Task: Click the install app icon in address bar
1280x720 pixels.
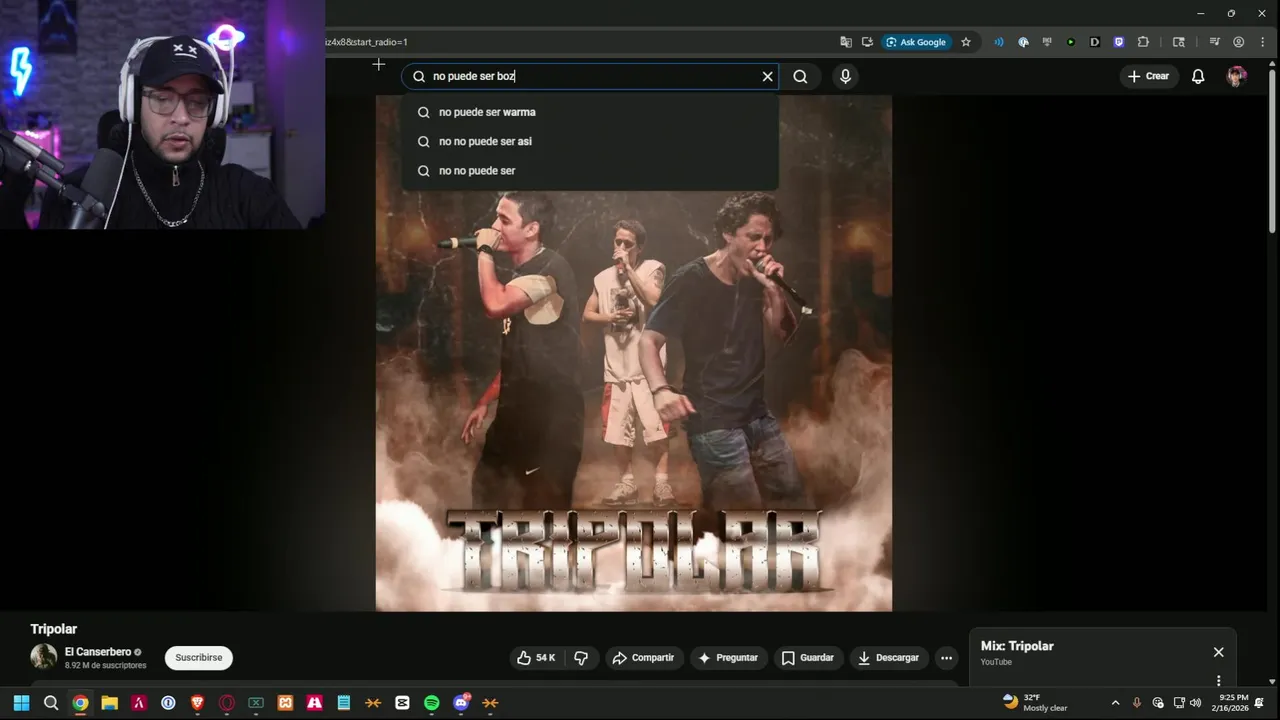Action: 867,42
